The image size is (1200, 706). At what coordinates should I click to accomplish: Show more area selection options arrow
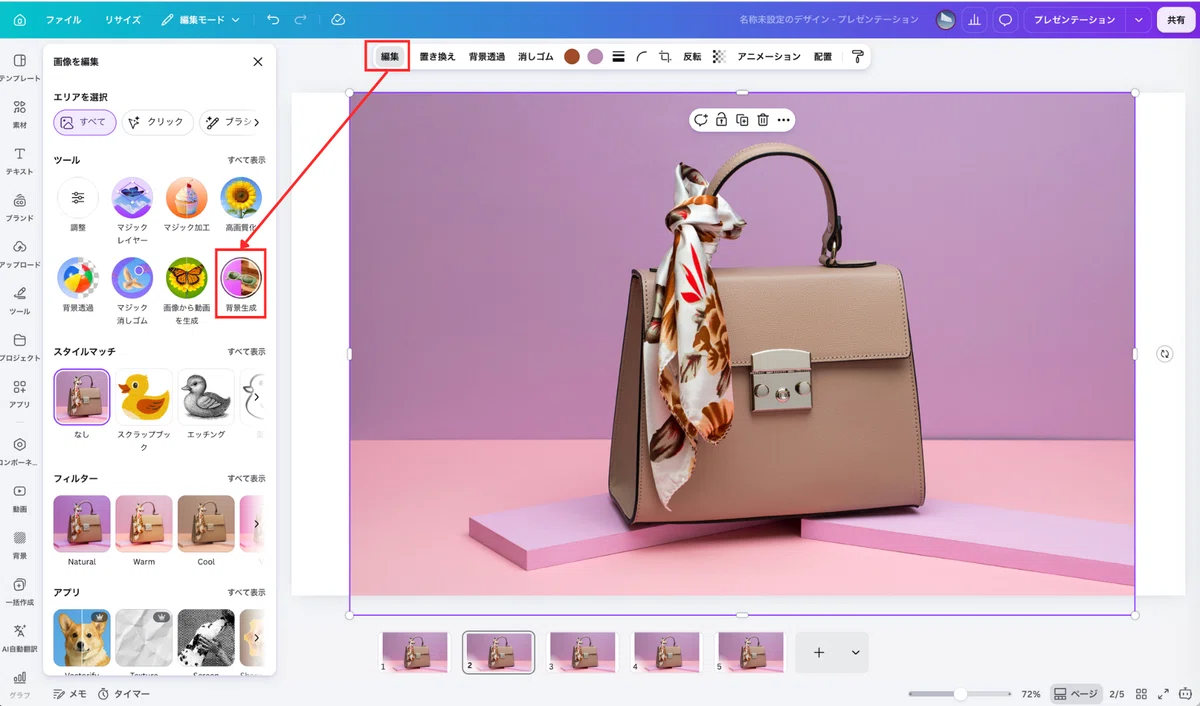point(257,122)
